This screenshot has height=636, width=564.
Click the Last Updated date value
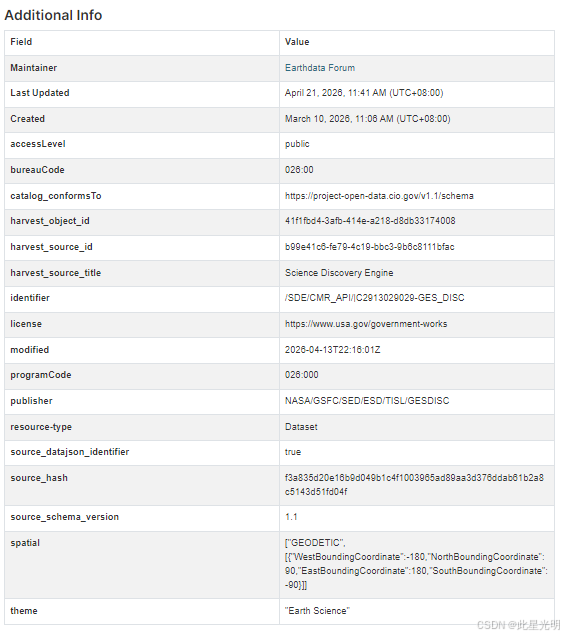[364, 93]
